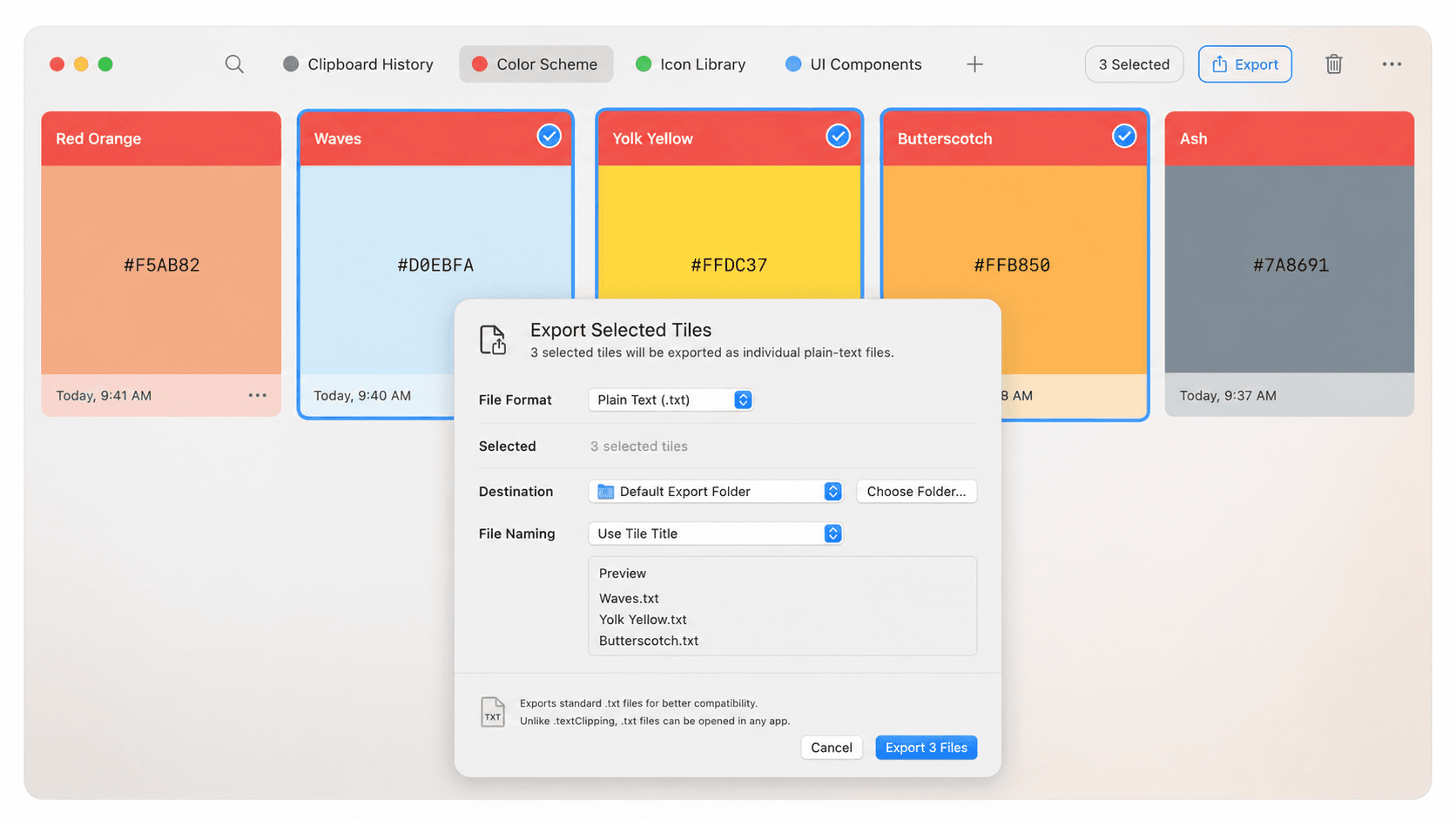This screenshot has width=1456, height=819.
Task: Click the green Icon Library tab dot
Action: click(x=644, y=64)
